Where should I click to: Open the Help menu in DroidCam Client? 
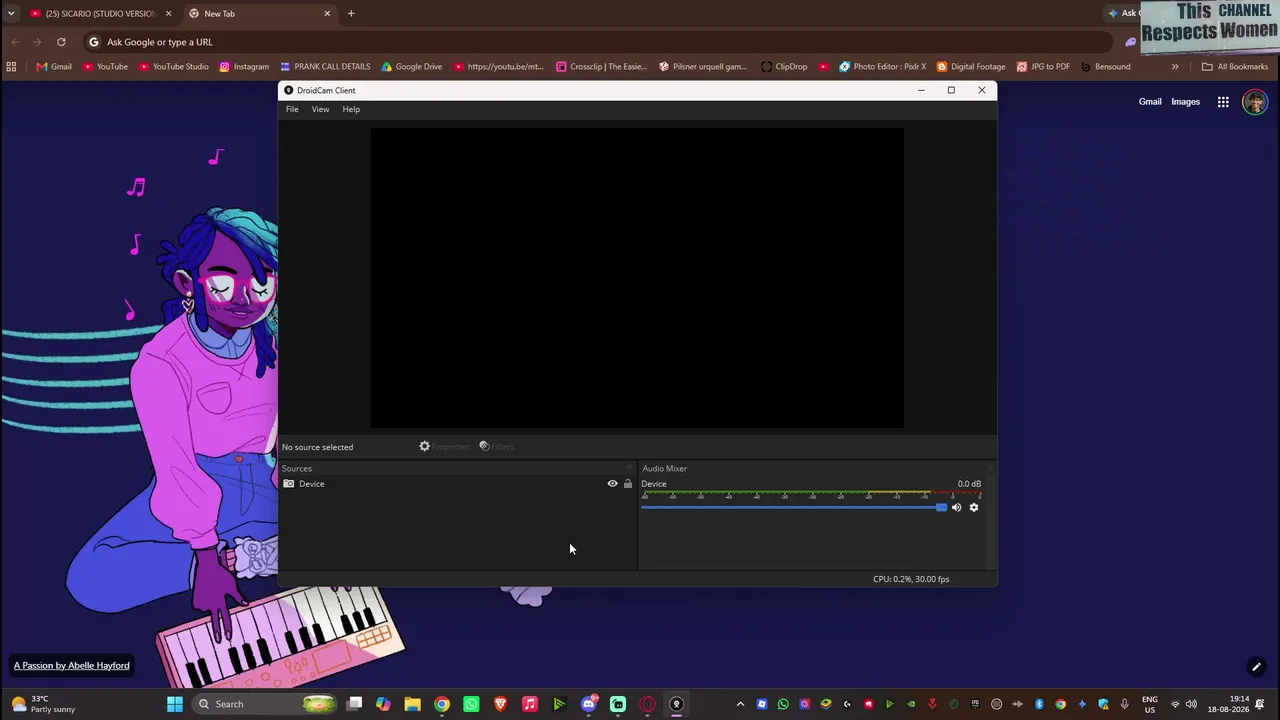pyautogui.click(x=351, y=109)
